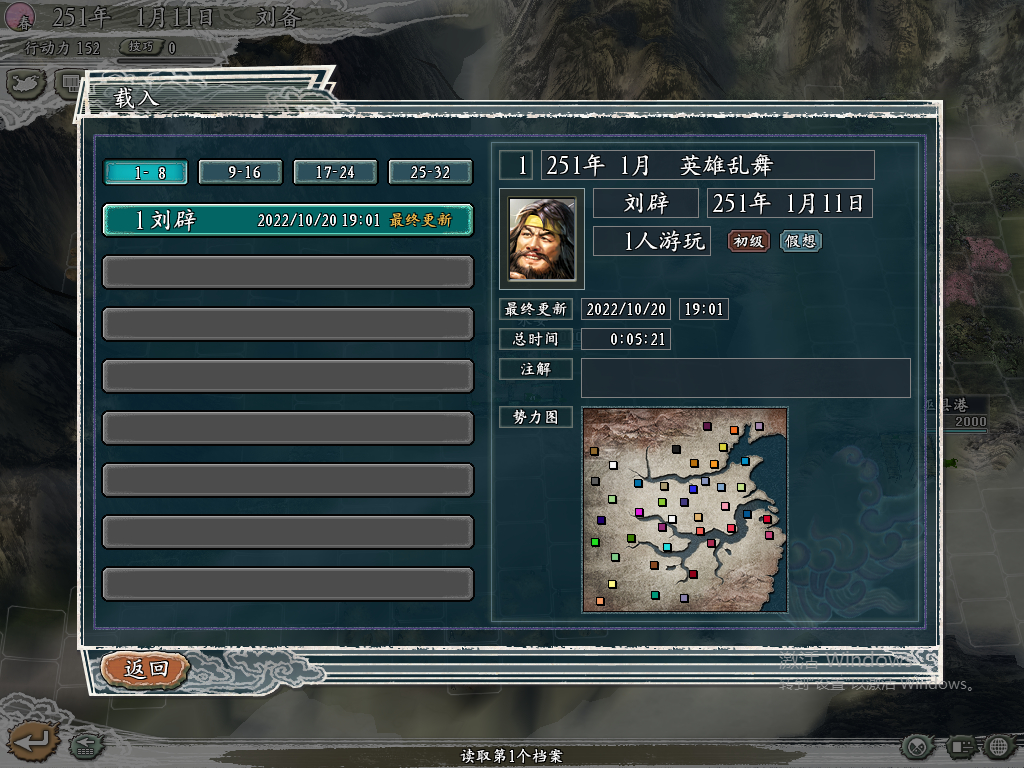Click the globe icon in the bottom-right corner

[x=999, y=746]
